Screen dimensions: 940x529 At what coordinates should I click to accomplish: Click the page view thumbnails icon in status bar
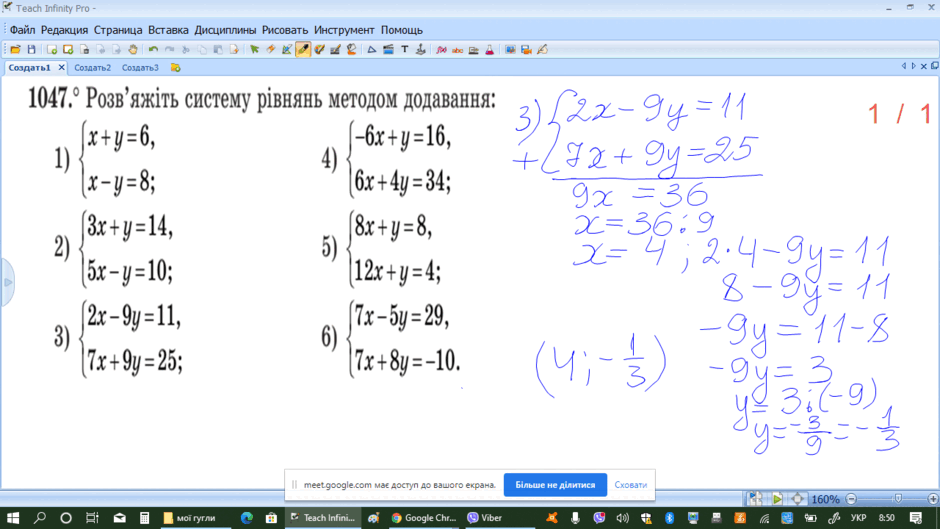point(755,498)
